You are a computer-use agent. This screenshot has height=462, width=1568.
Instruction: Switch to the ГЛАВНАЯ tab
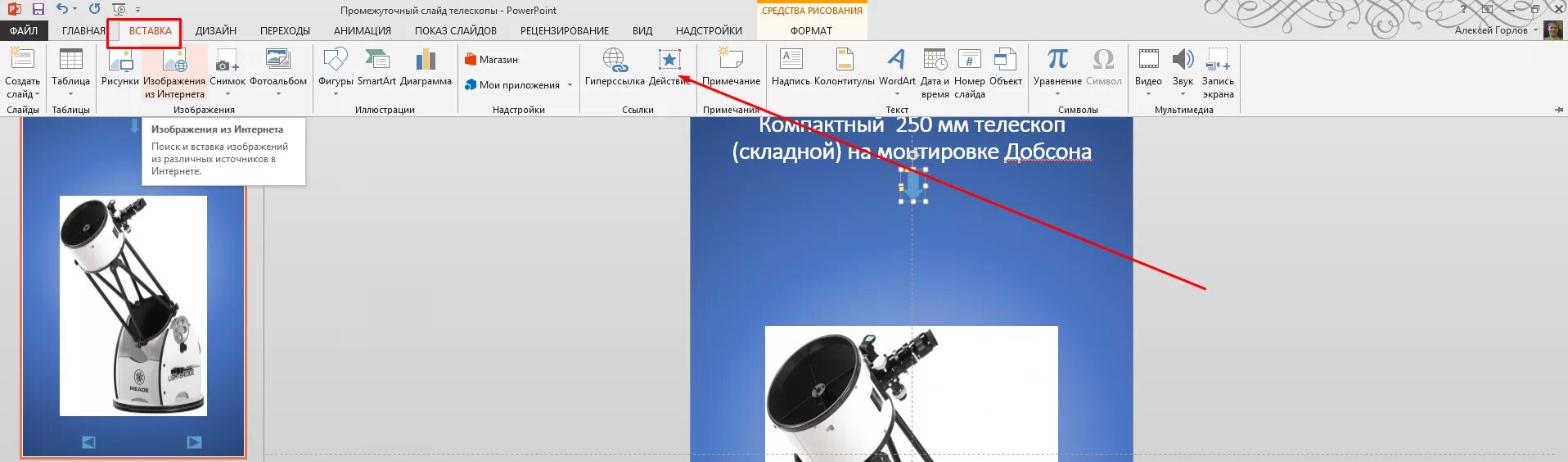(x=83, y=30)
